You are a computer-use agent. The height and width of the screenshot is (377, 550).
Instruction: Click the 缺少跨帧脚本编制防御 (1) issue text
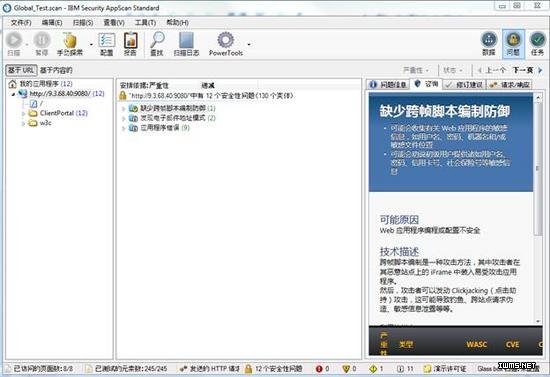(x=178, y=108)
